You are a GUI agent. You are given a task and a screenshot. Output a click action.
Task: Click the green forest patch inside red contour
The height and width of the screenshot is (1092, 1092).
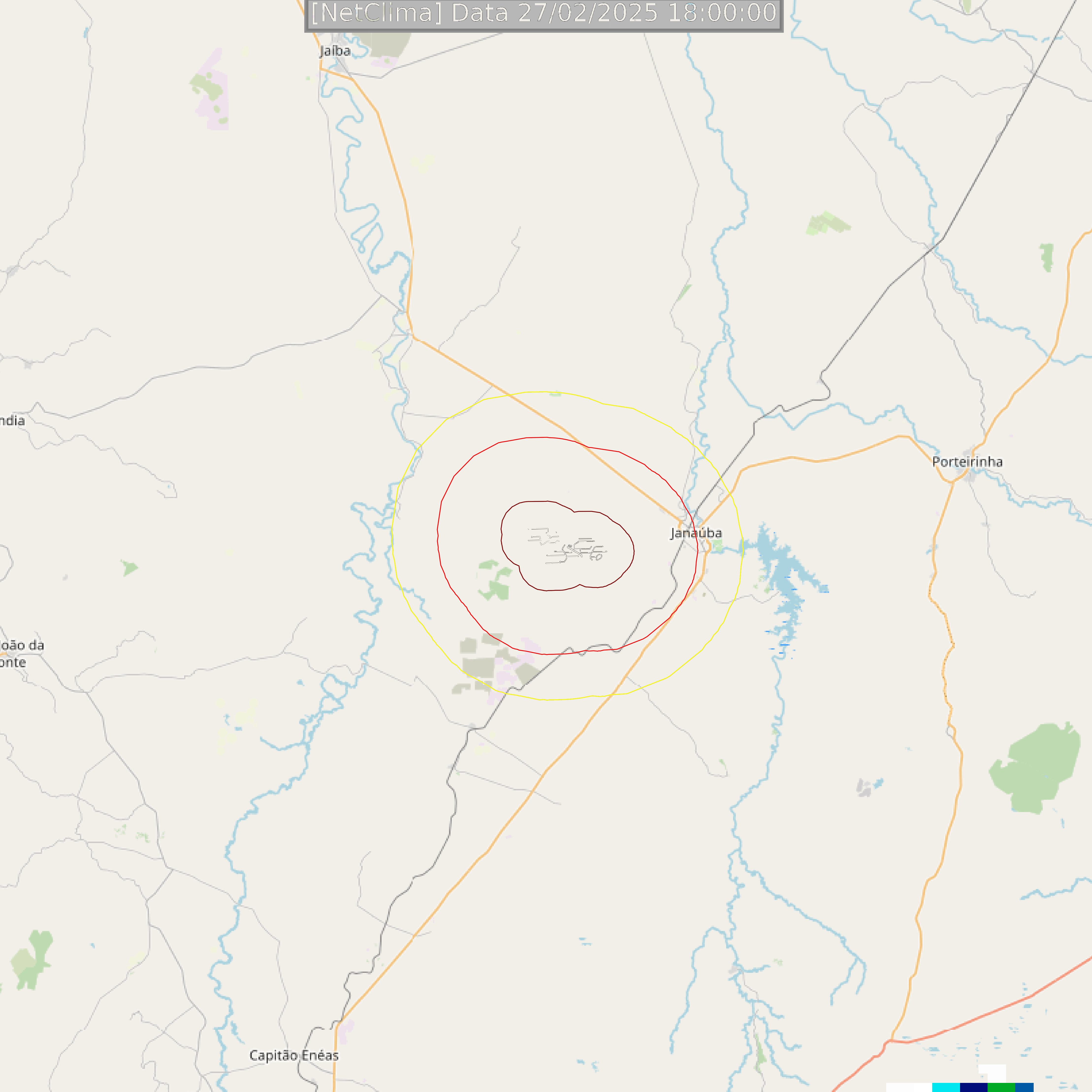495,581
